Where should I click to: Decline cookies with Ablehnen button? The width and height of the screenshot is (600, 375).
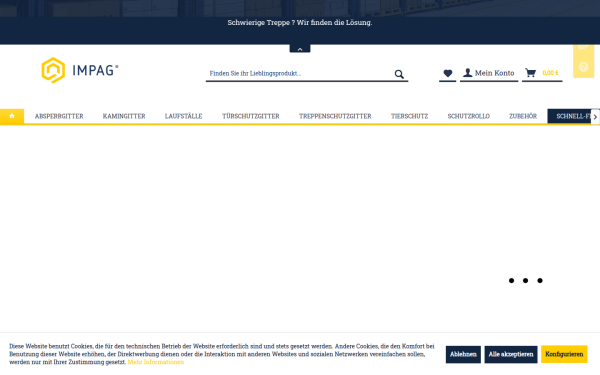[463, 354]
